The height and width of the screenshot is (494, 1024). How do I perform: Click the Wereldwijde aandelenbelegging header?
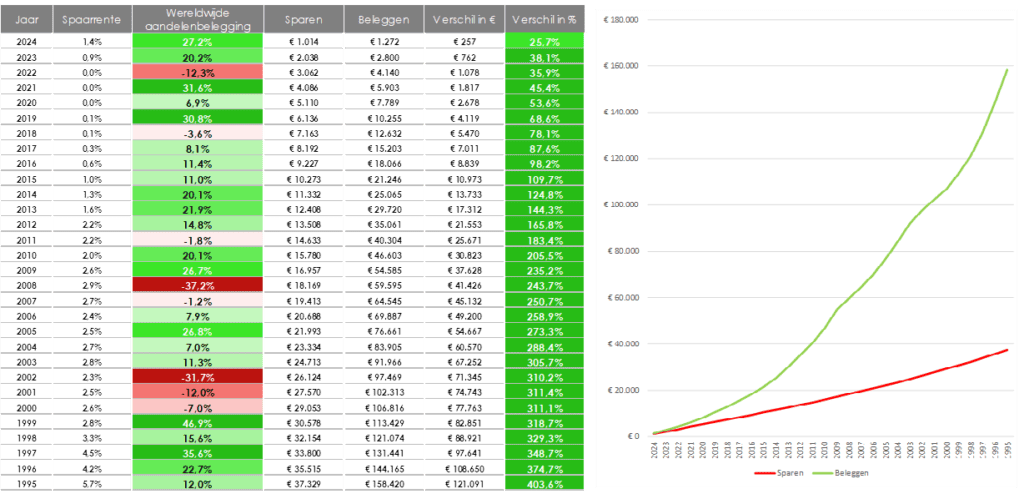pos(198,18)
